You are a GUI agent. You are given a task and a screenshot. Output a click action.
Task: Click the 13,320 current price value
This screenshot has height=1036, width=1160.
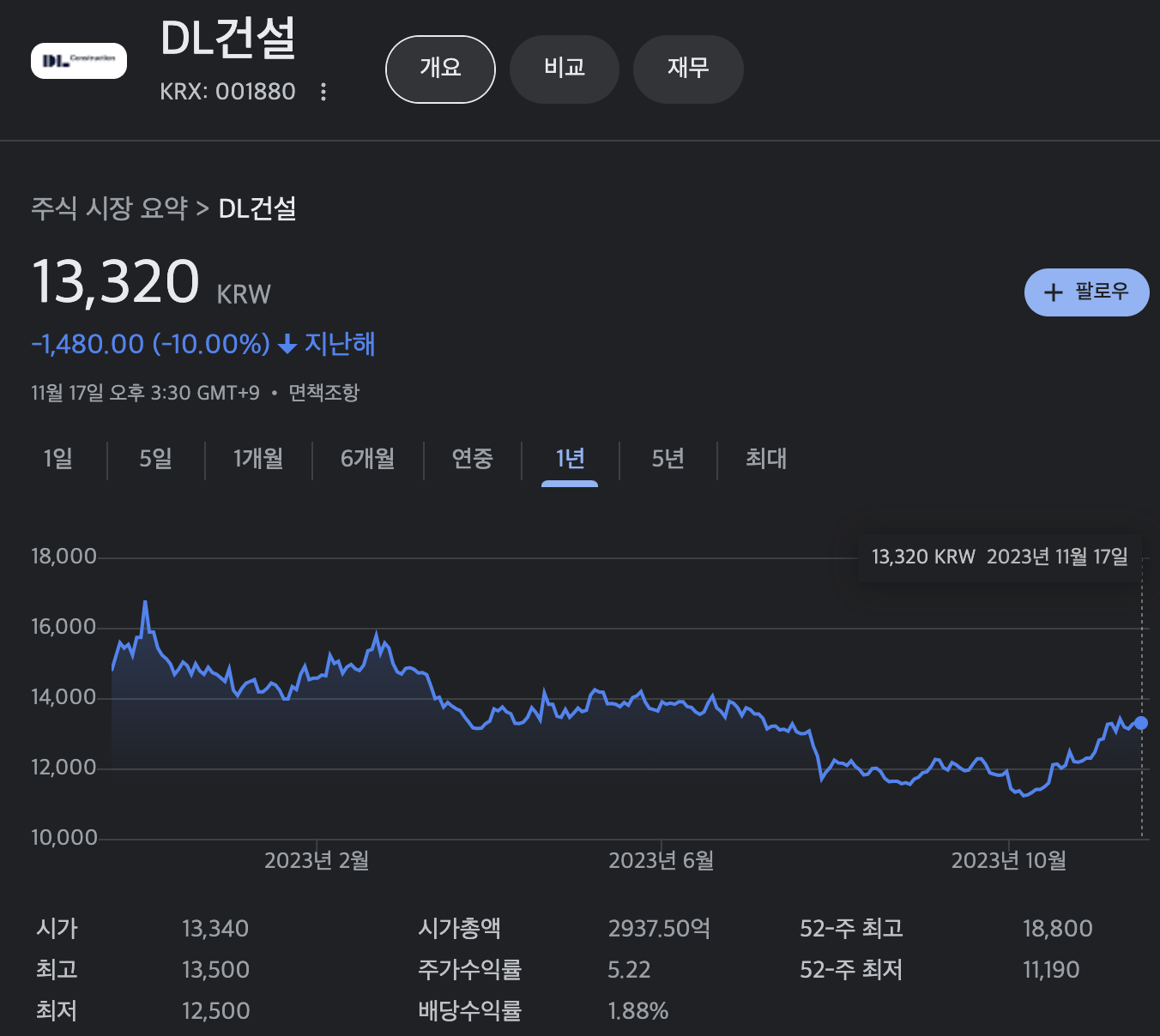point(116,282)
